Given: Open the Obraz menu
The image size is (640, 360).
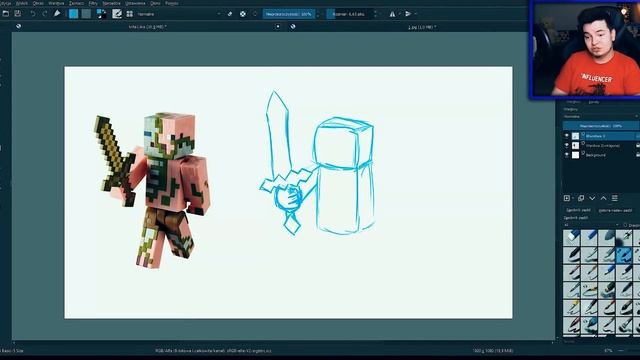Looking at the screenshot, I should pos(38,3).
